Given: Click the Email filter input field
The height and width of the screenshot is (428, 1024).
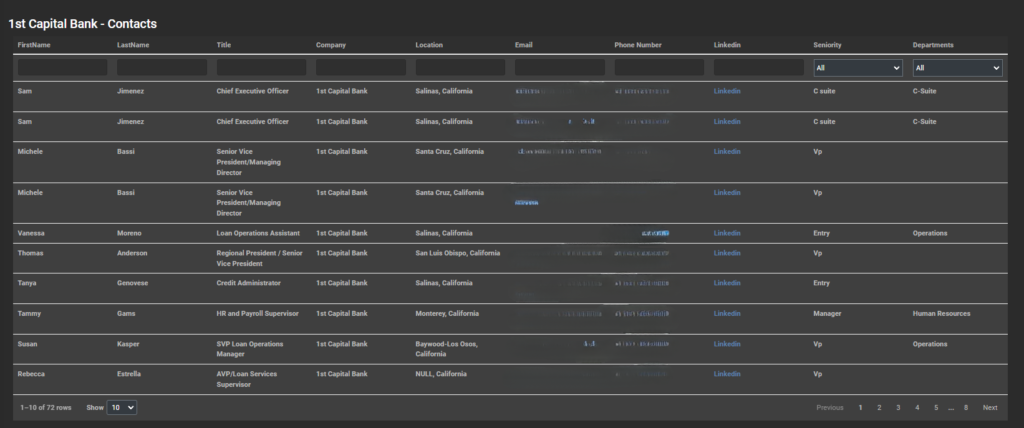Looking at the screenshot, I should pyautogui.click(x=559, y=68).
